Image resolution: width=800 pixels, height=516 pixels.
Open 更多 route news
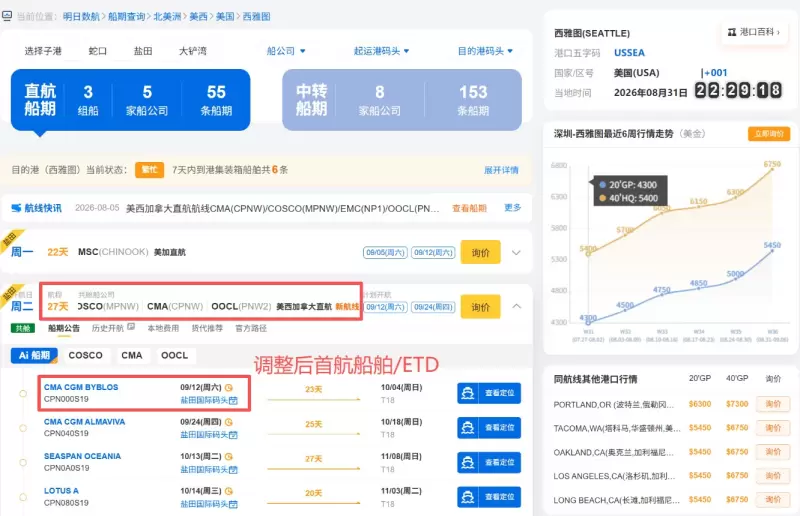tap(513, 208)
